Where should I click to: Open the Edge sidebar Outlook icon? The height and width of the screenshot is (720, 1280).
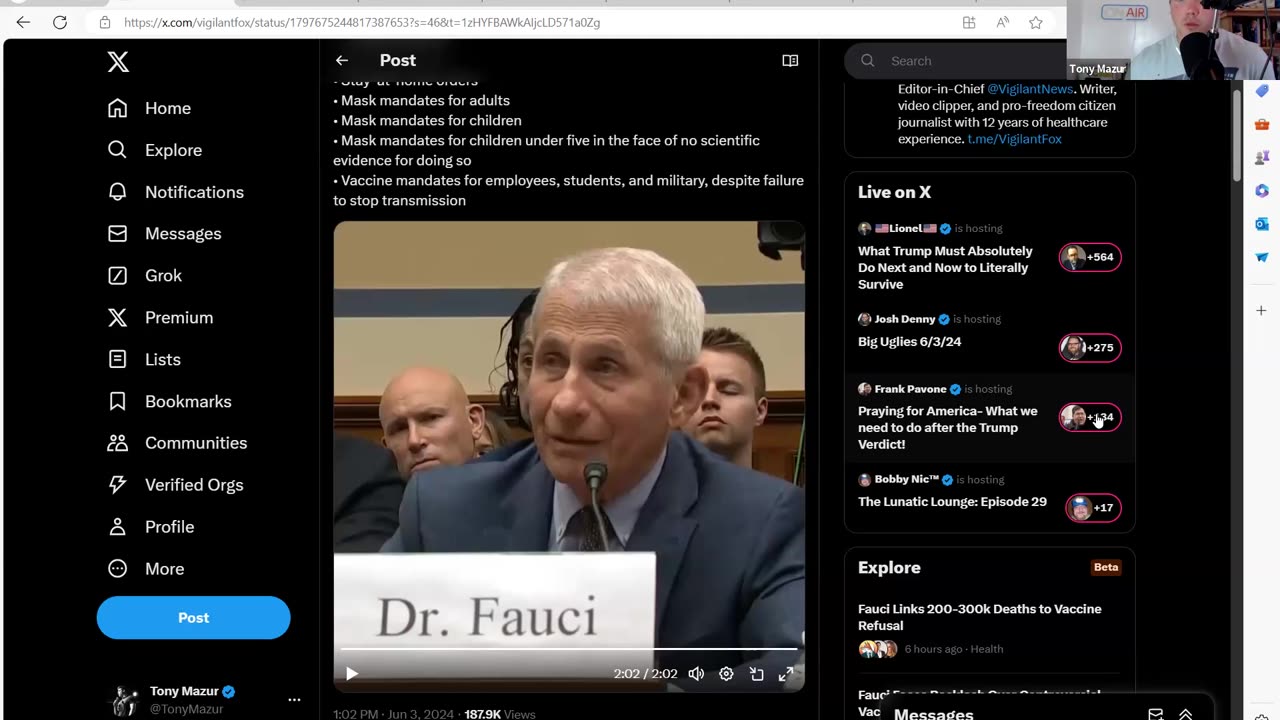pos(1262,224)
